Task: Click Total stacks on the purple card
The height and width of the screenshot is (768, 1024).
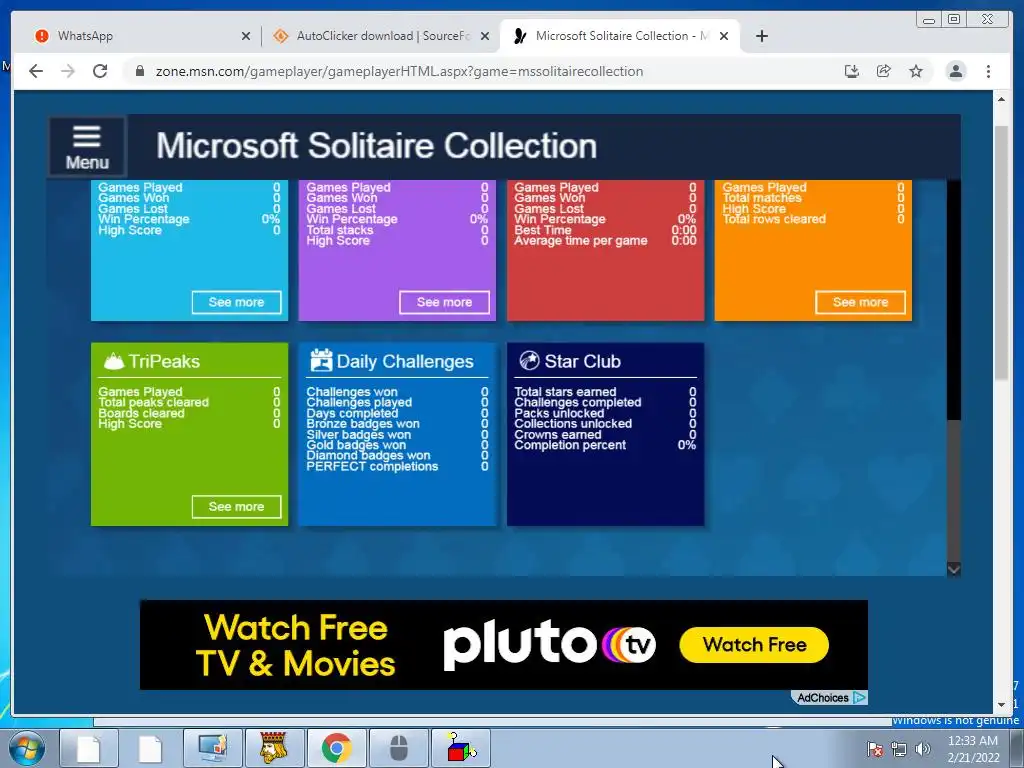Action: tap(340, 230)
